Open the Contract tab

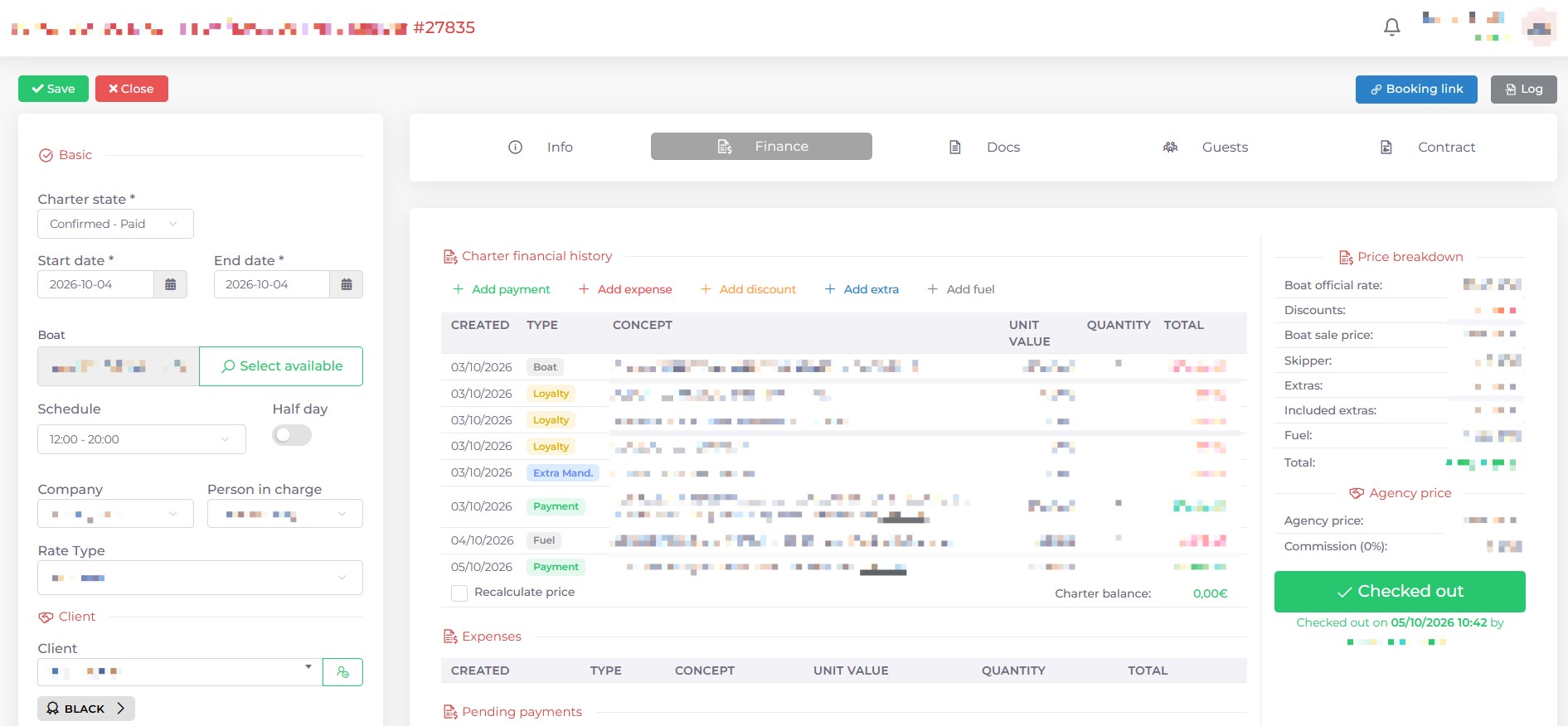click(x=1427, y=147)
